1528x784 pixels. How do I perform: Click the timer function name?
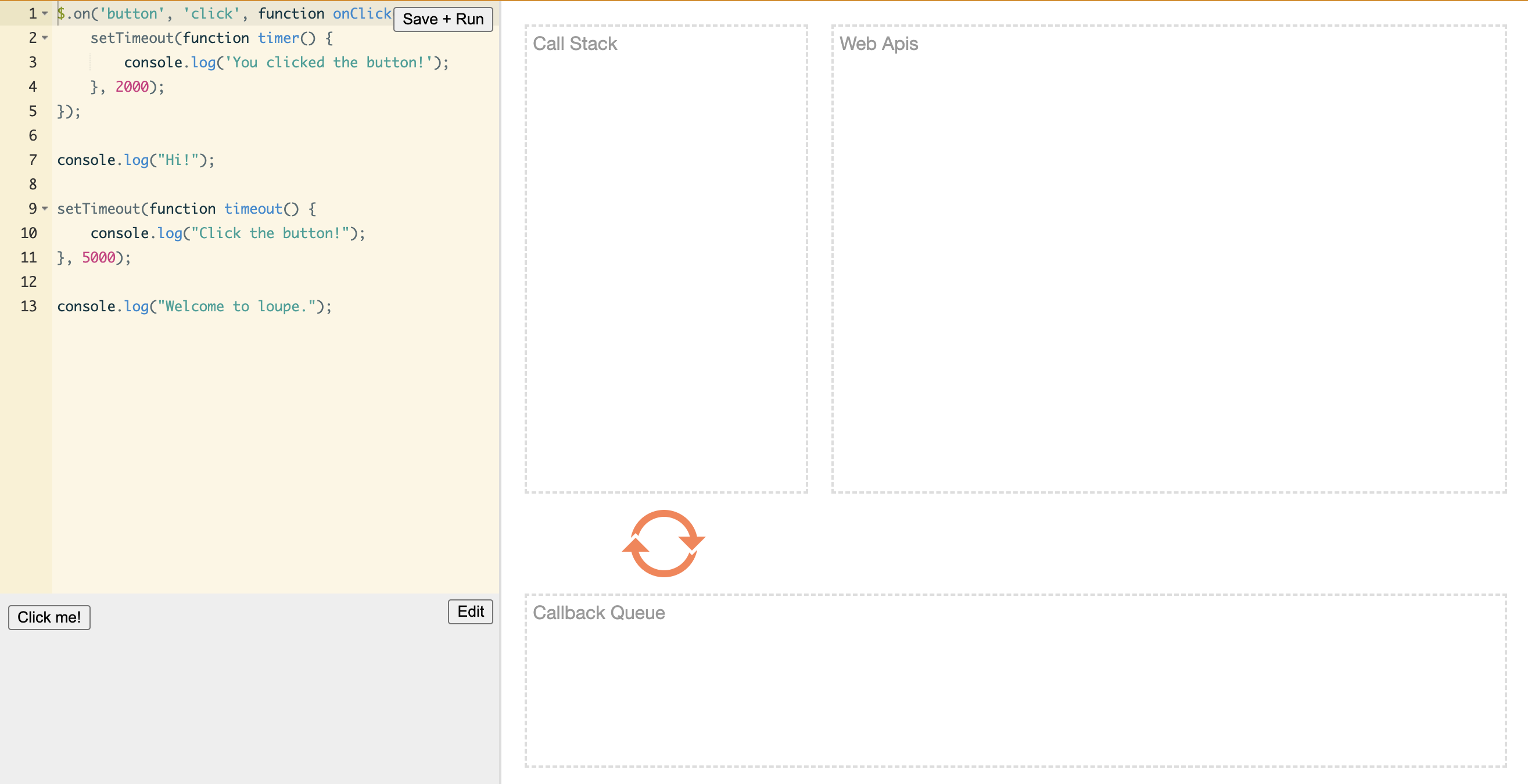pyautogui.click(x=278, y=38)
